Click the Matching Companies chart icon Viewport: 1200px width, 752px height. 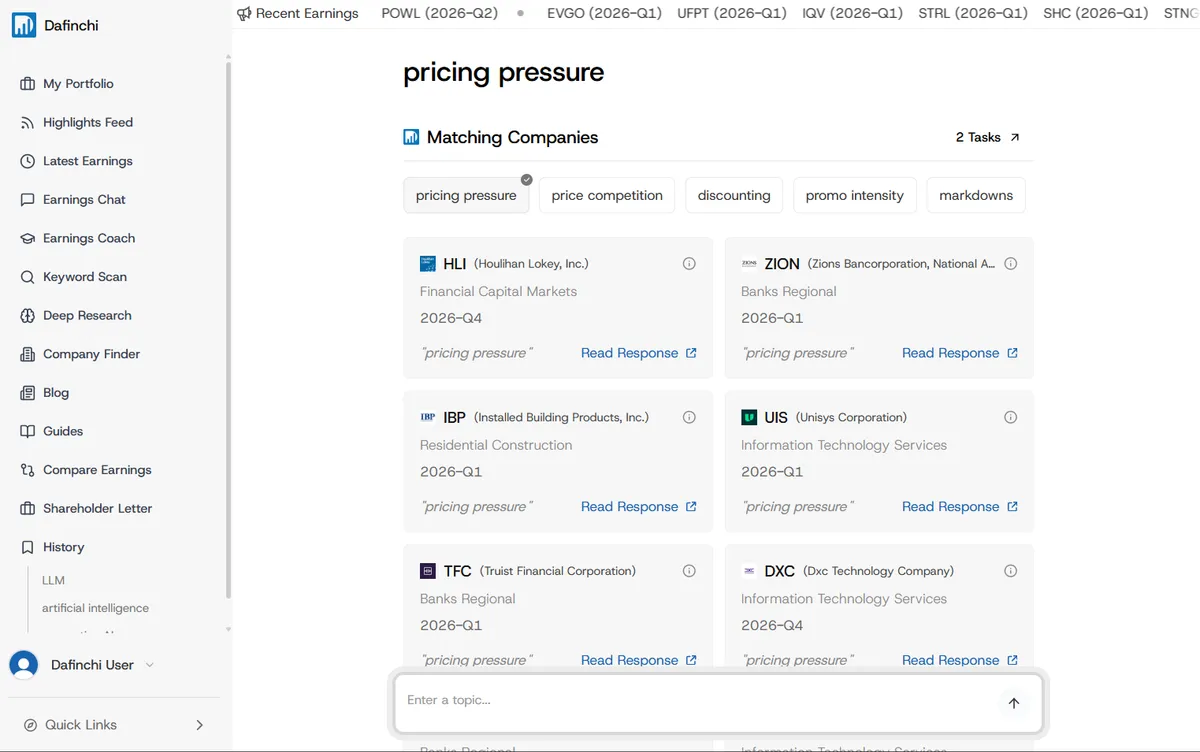tap(411, 137)
